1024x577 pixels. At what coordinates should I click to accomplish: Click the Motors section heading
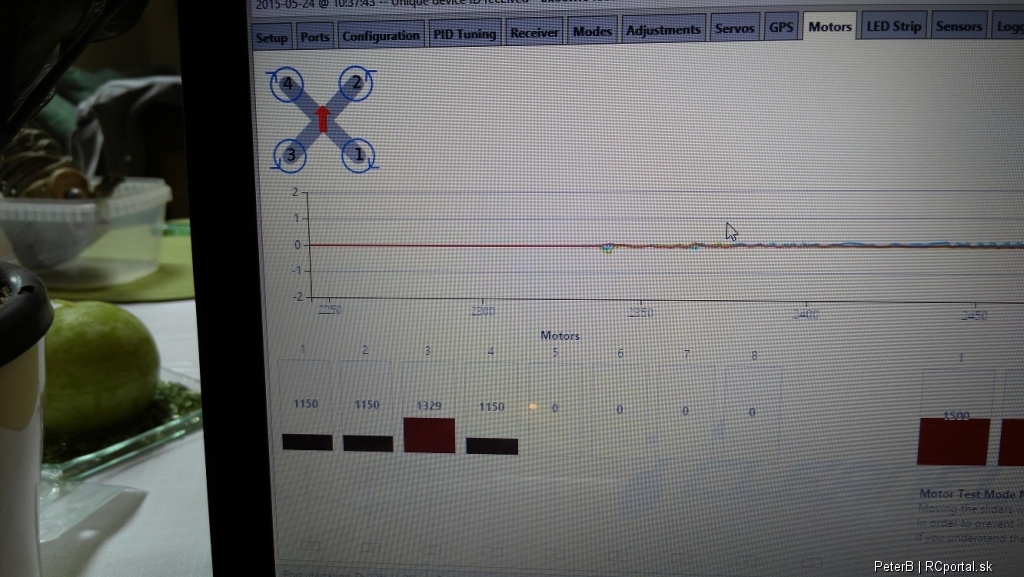[x=560, y=335]
